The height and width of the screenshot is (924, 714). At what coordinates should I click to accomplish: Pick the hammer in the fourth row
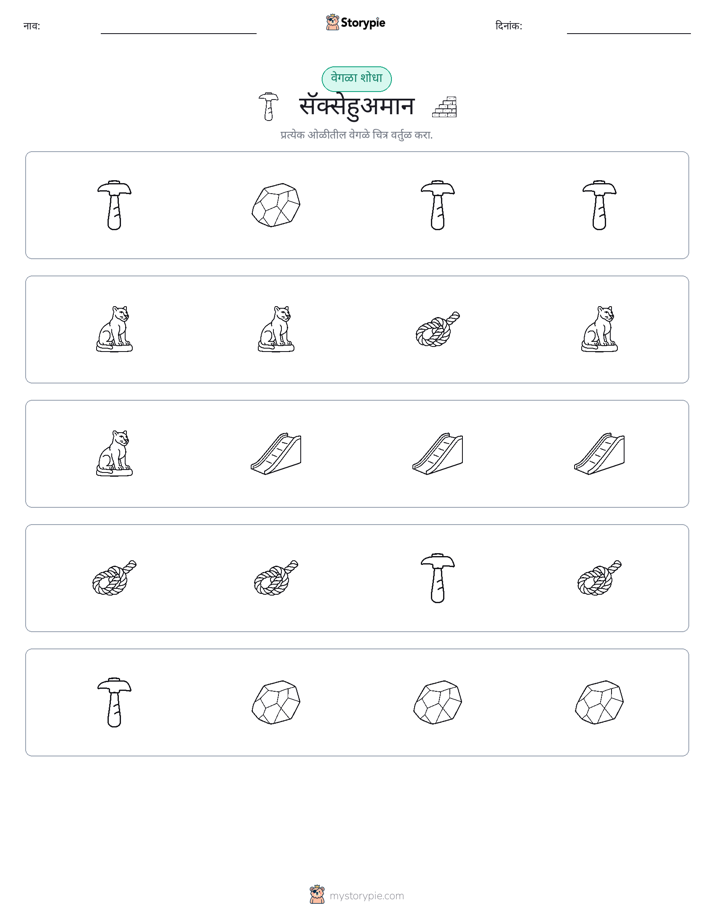(x=438, y=578)
